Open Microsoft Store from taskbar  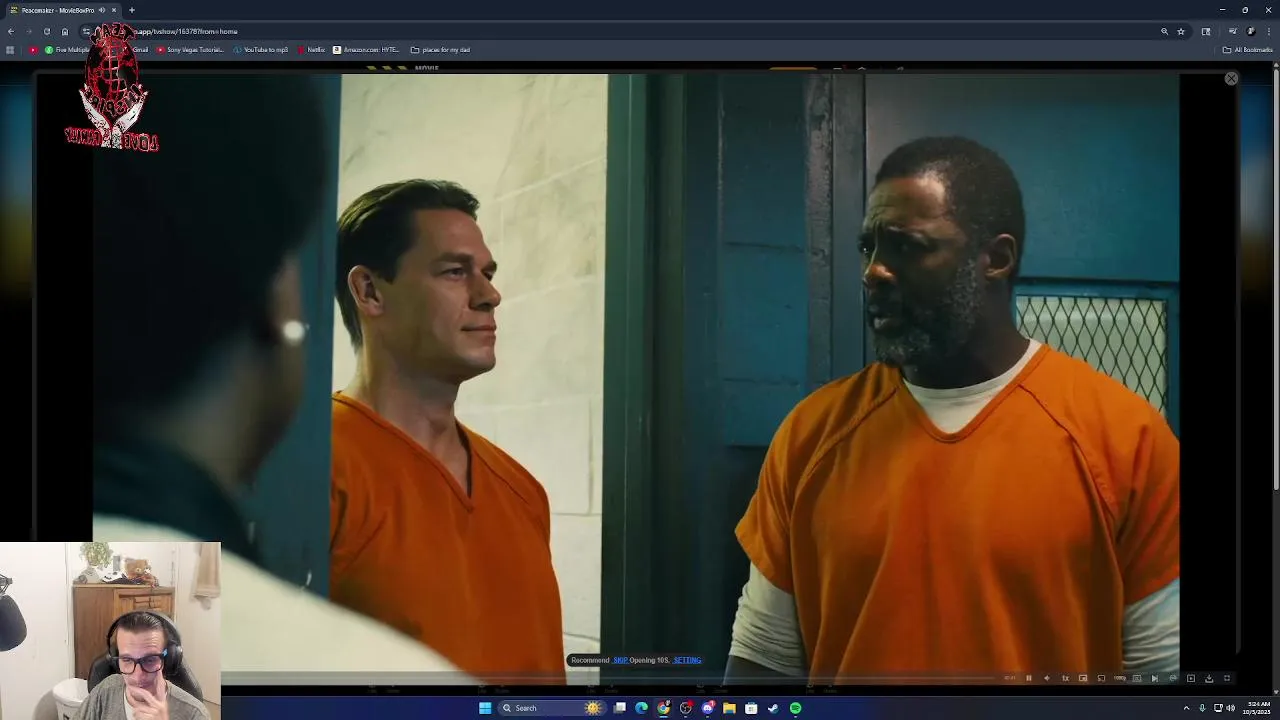click(751, 708)
